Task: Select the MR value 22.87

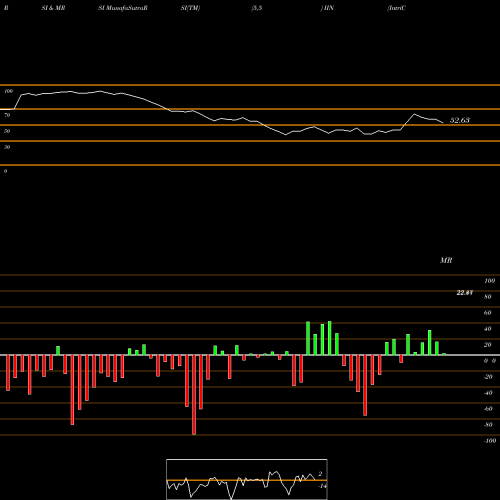Action: 465,293
